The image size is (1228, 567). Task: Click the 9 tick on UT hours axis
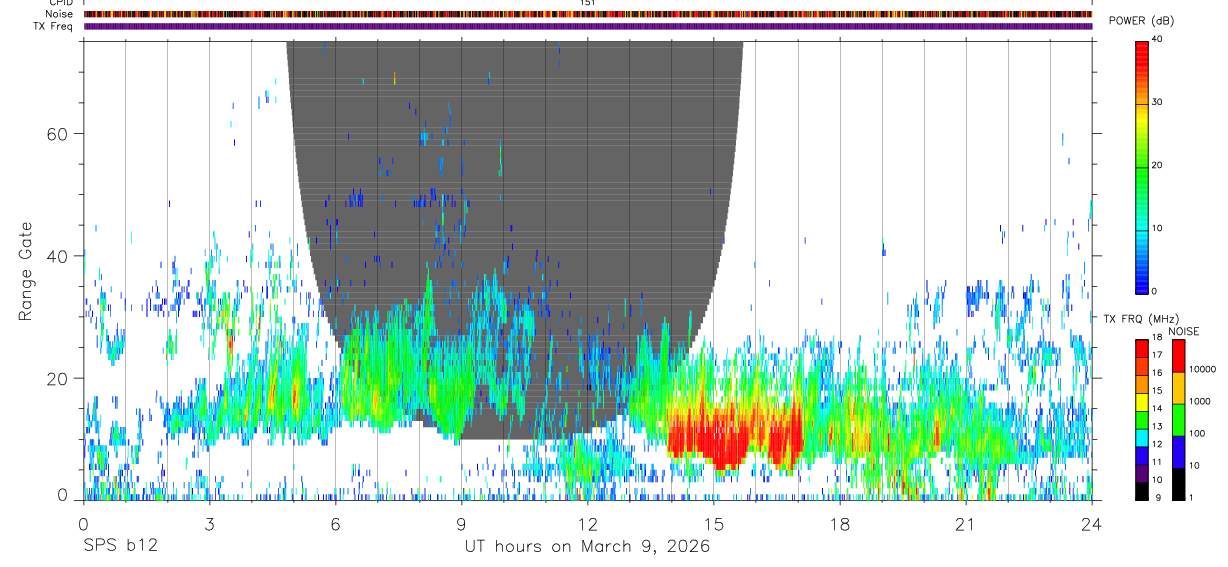pos(461,523)
